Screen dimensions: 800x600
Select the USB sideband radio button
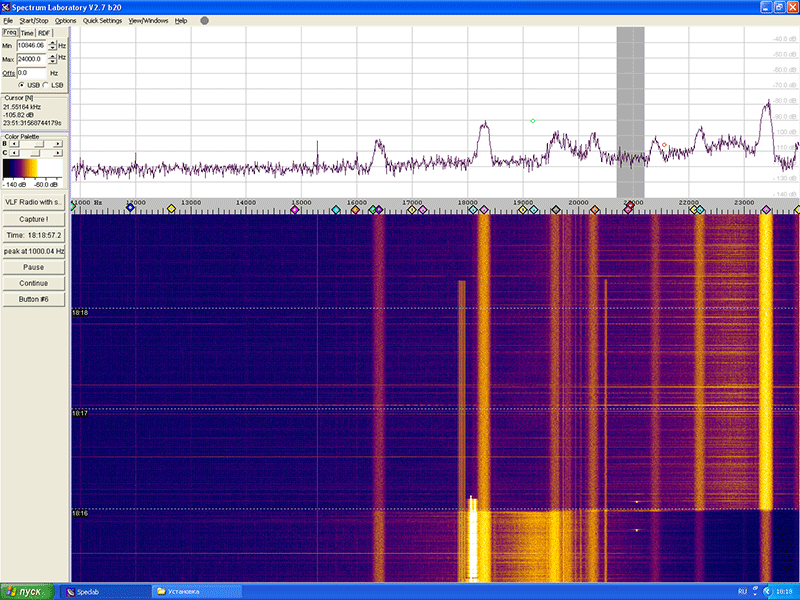22,85
